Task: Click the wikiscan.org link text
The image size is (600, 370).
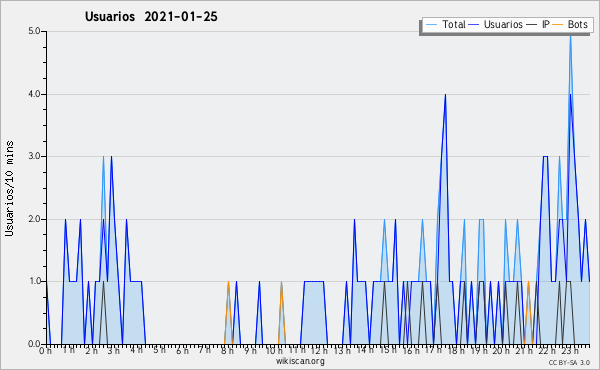Action: (300, 361)
